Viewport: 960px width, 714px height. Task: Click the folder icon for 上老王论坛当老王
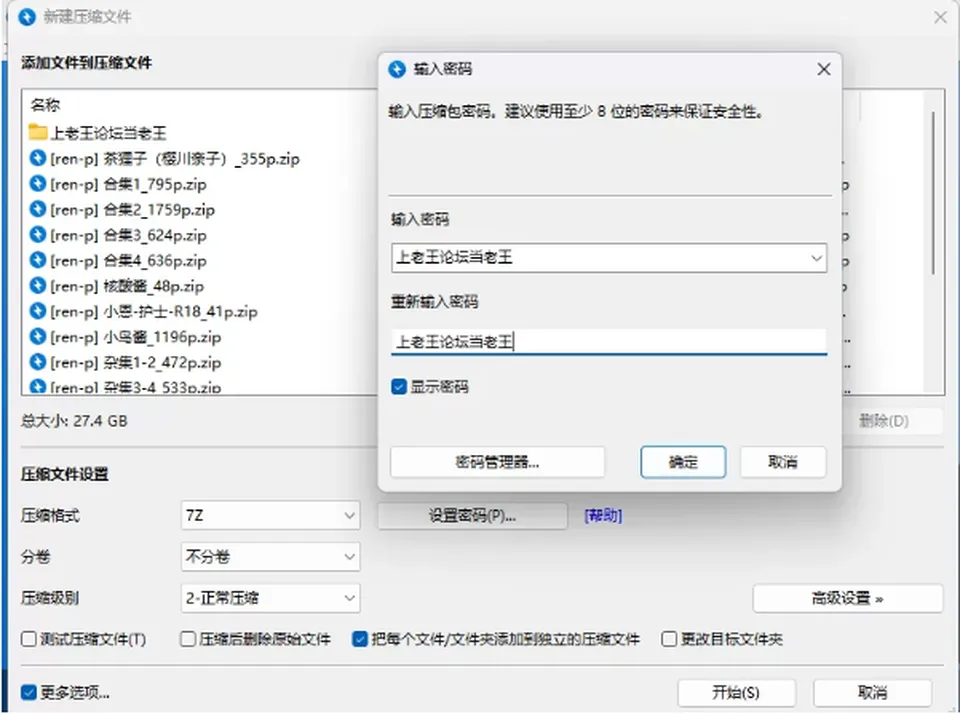coord(38,132)
